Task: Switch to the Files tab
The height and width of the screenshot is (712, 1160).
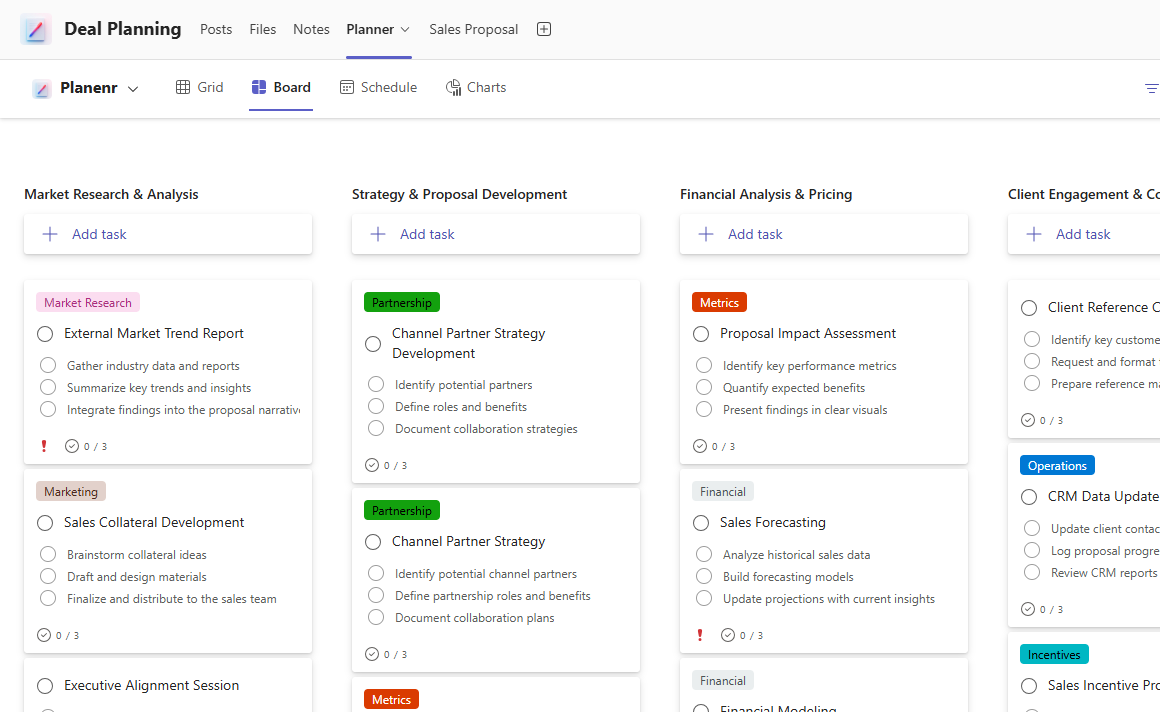Action: (x=262, y=29)
